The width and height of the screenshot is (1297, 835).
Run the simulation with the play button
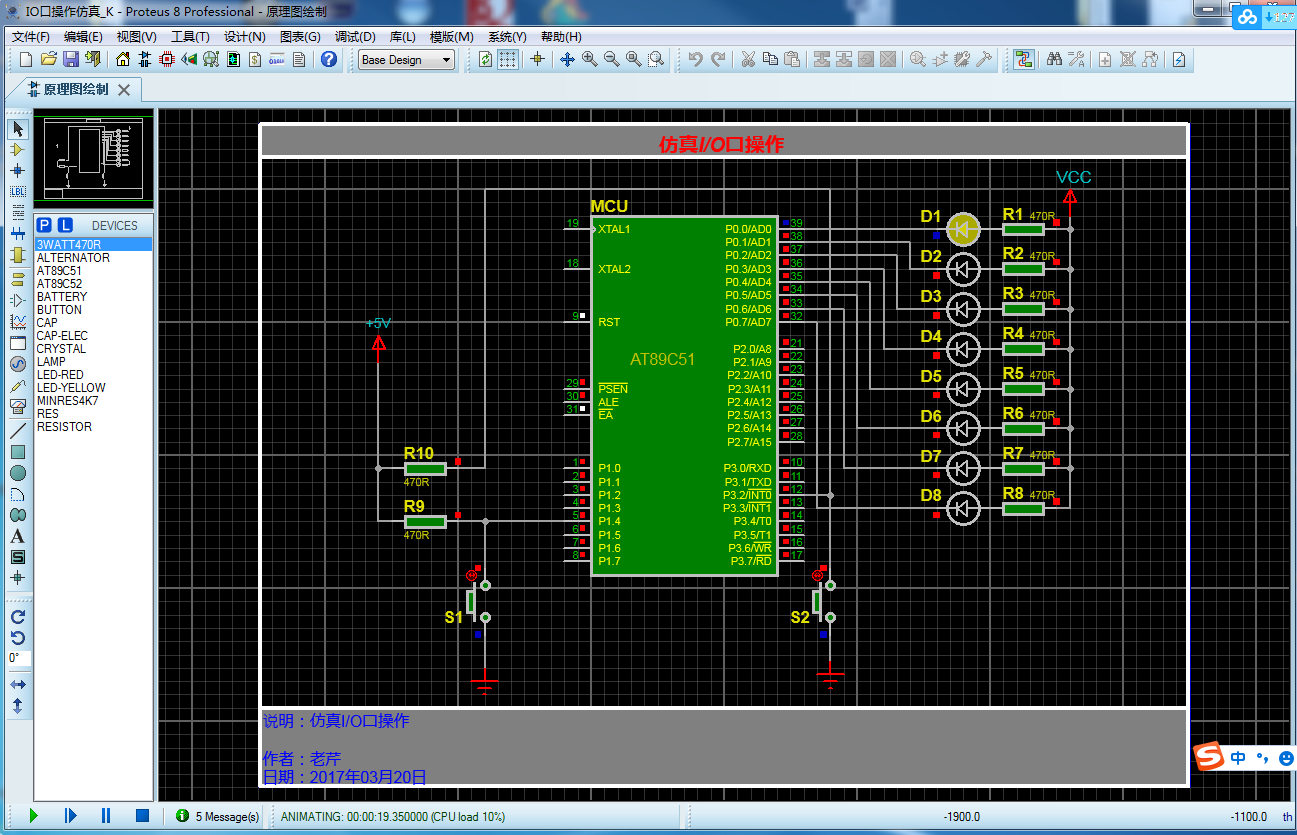point(33,816)
